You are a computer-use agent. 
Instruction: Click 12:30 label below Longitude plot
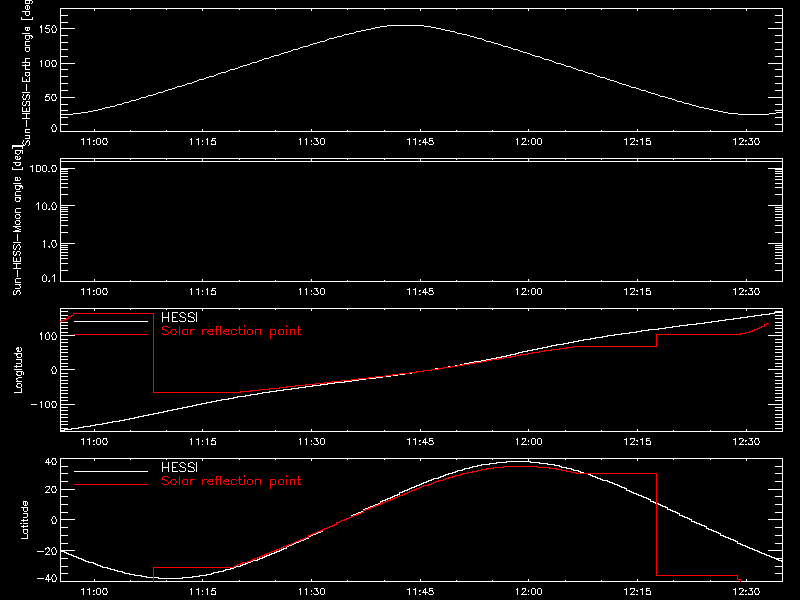click(746, 442)
